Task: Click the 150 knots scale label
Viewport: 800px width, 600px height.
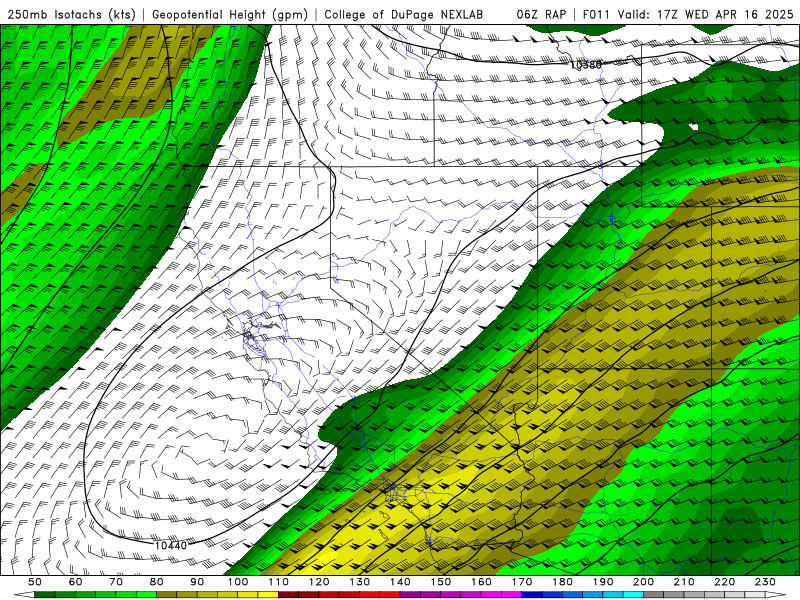Action: (441, 582)
